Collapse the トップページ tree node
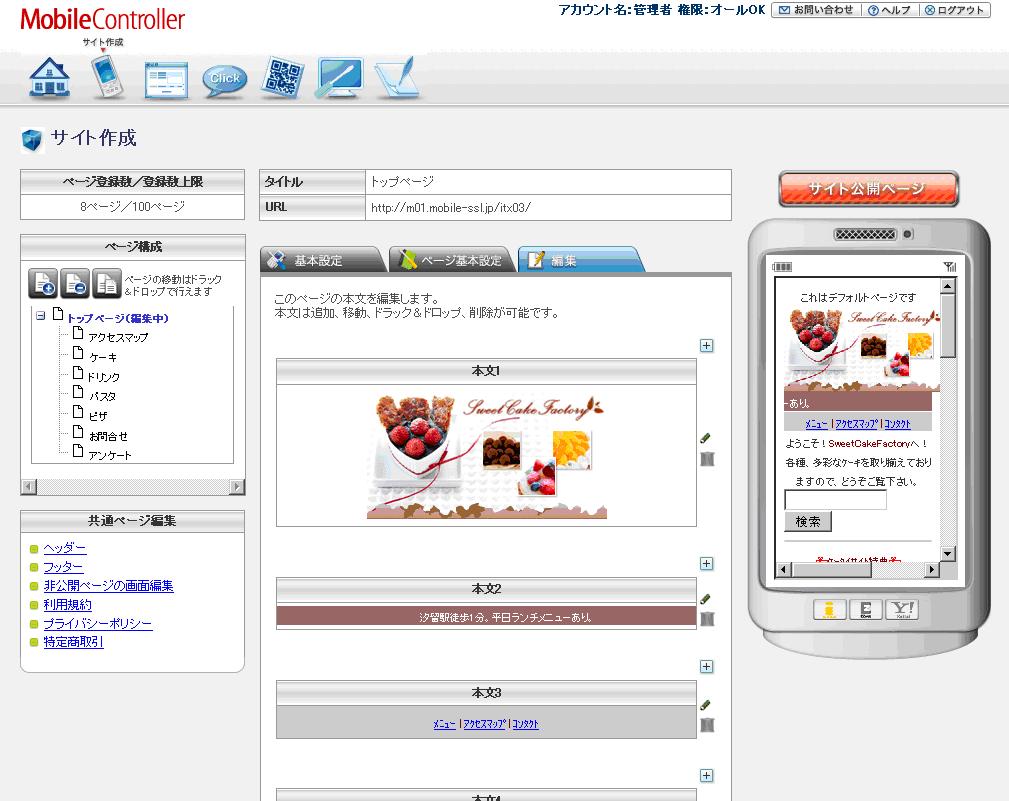 pyautogui.click(x=41, y=316)
